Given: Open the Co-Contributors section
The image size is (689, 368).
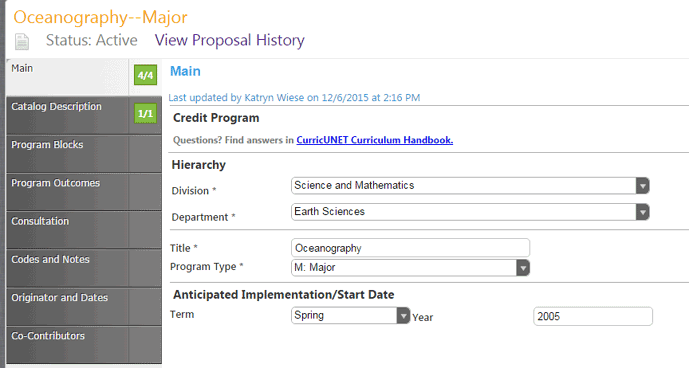Looking at the screenshot, I should pos(68,345).
